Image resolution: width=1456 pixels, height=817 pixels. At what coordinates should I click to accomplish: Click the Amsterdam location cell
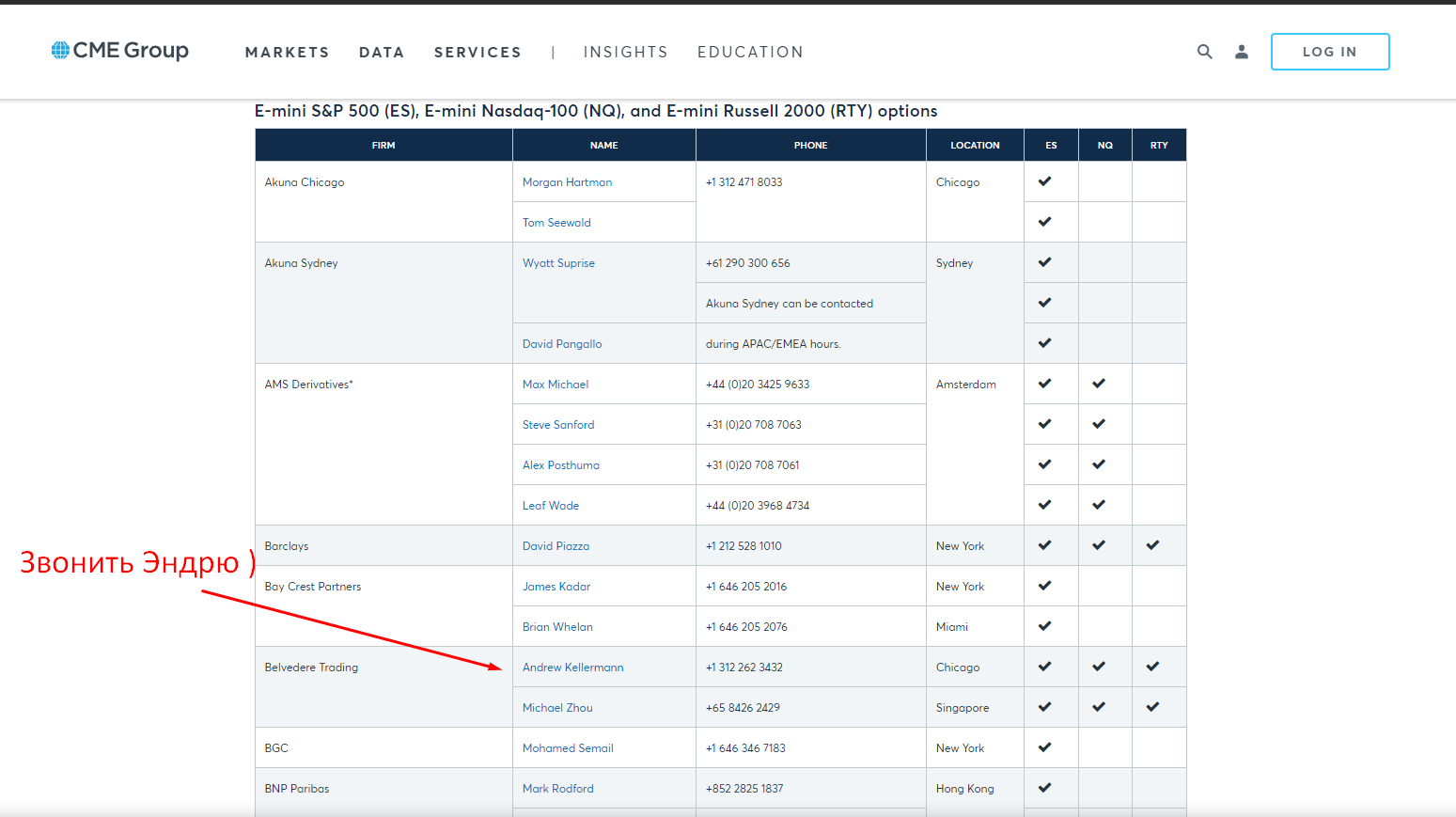tap(975, 445)
